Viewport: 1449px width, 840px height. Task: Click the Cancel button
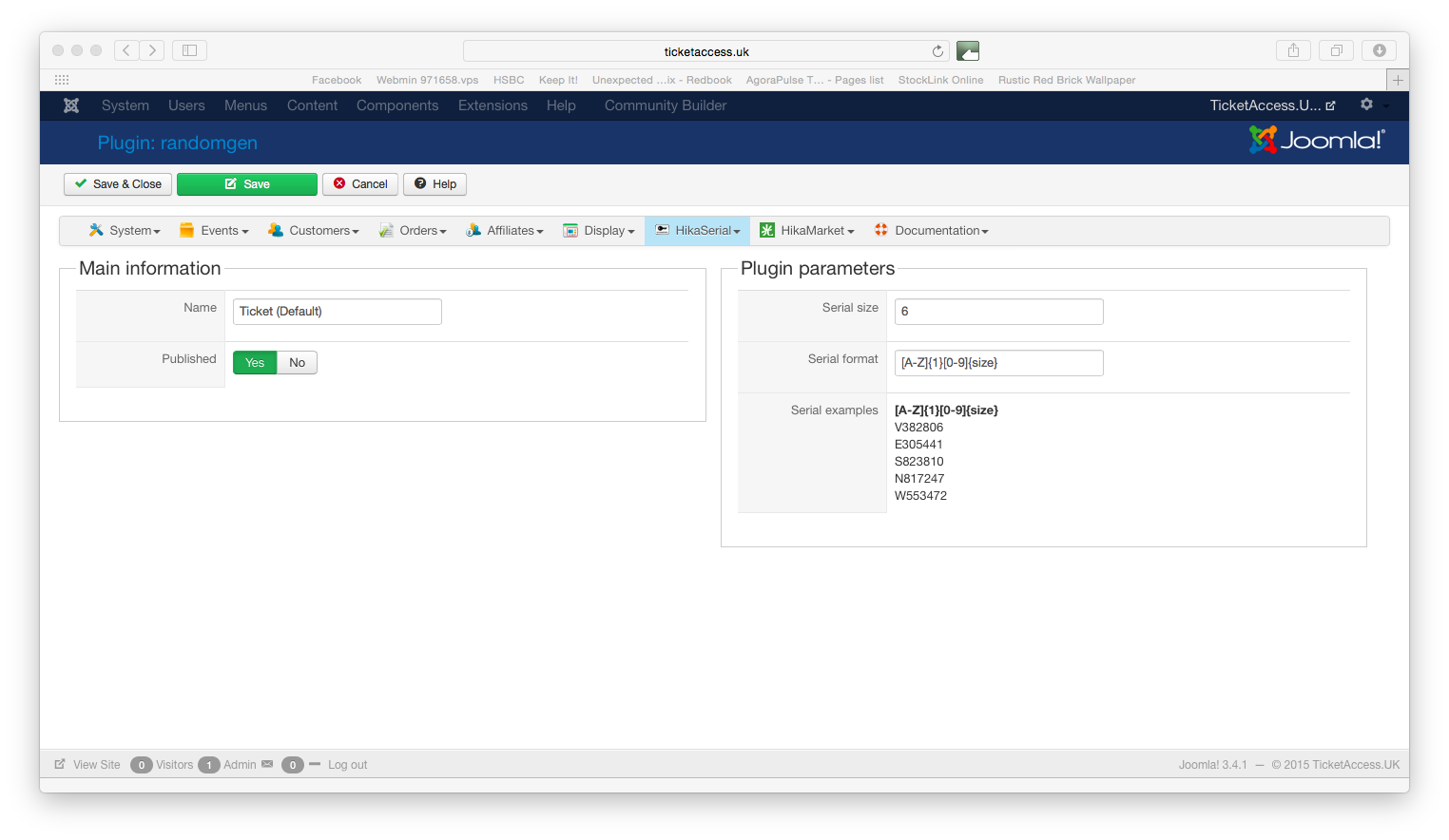point(360,184)
